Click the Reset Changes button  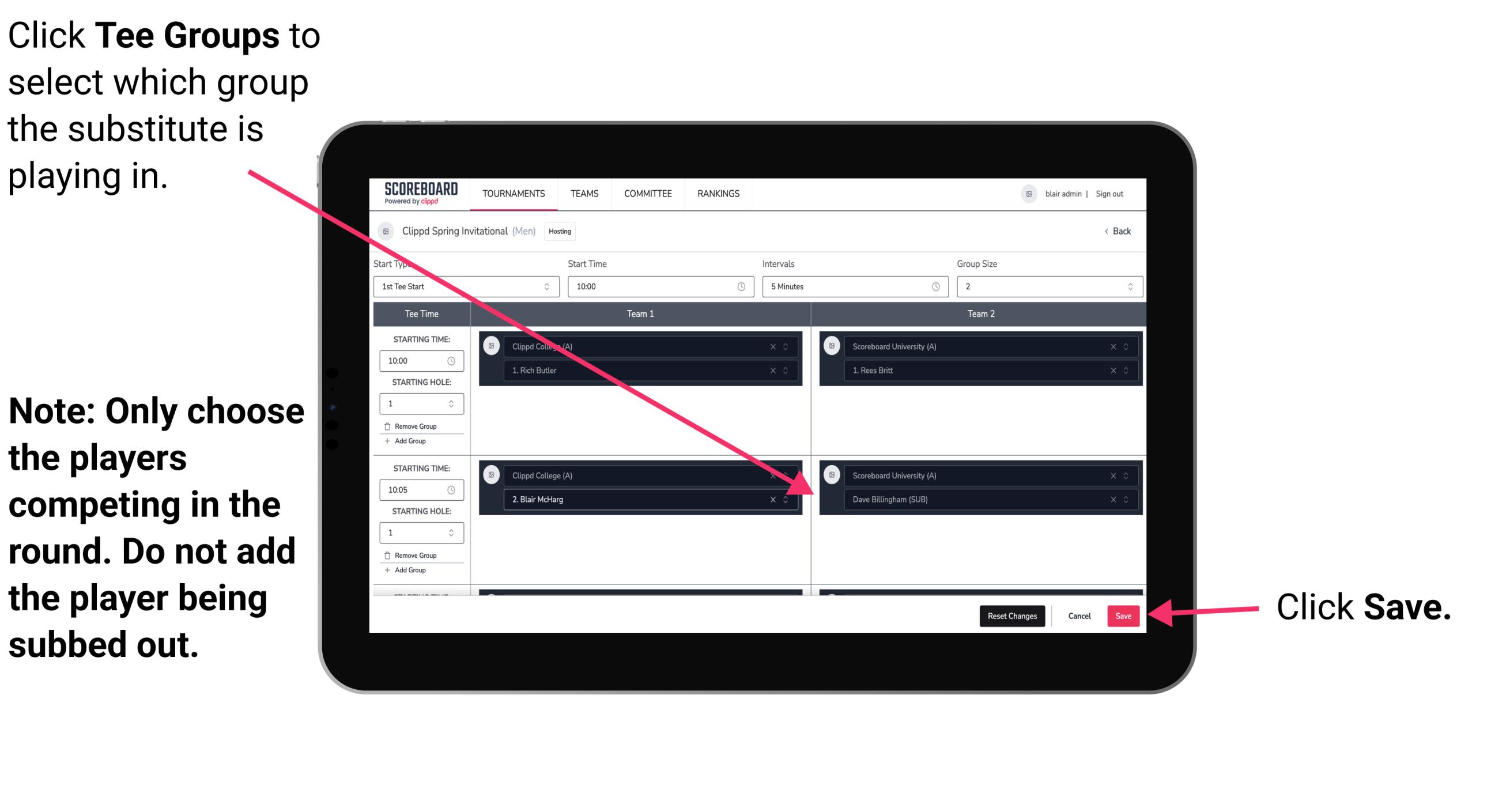(1011, 616)
